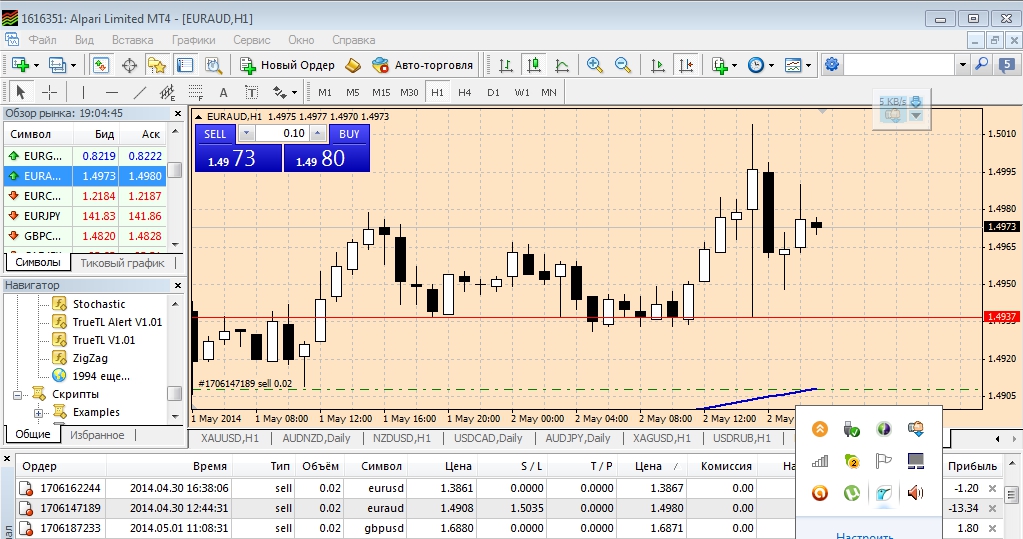
Task: Click Настроить link in tray popup
Action: [x=864, y=535]
